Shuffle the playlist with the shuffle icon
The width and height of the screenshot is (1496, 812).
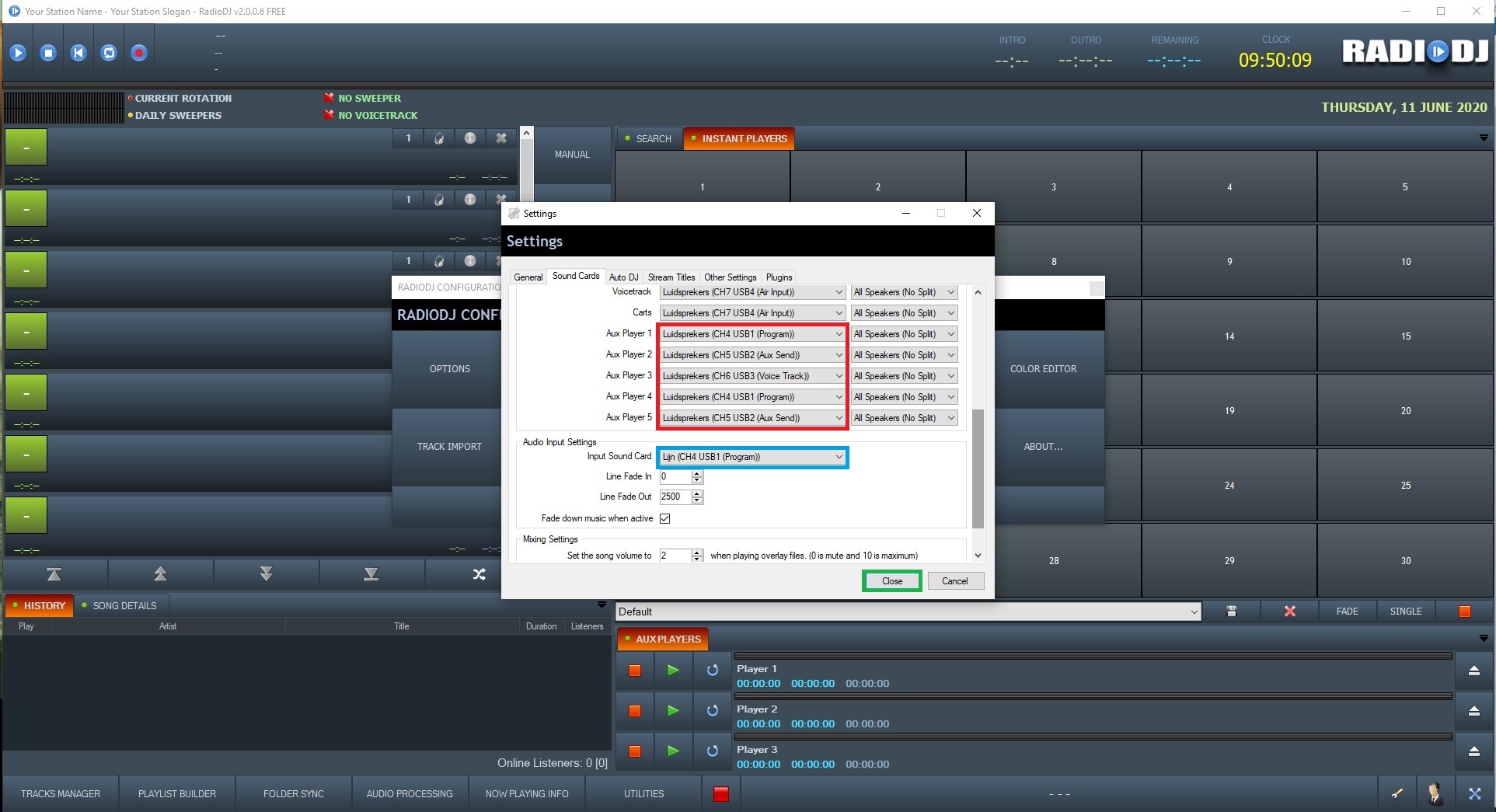pos(479,574)
